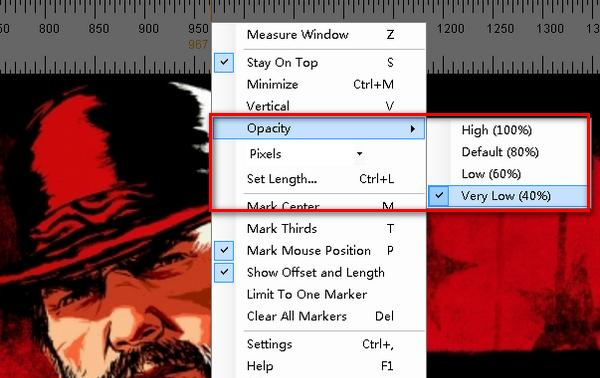Select Very Low (40%) opacity

(507, 196)
